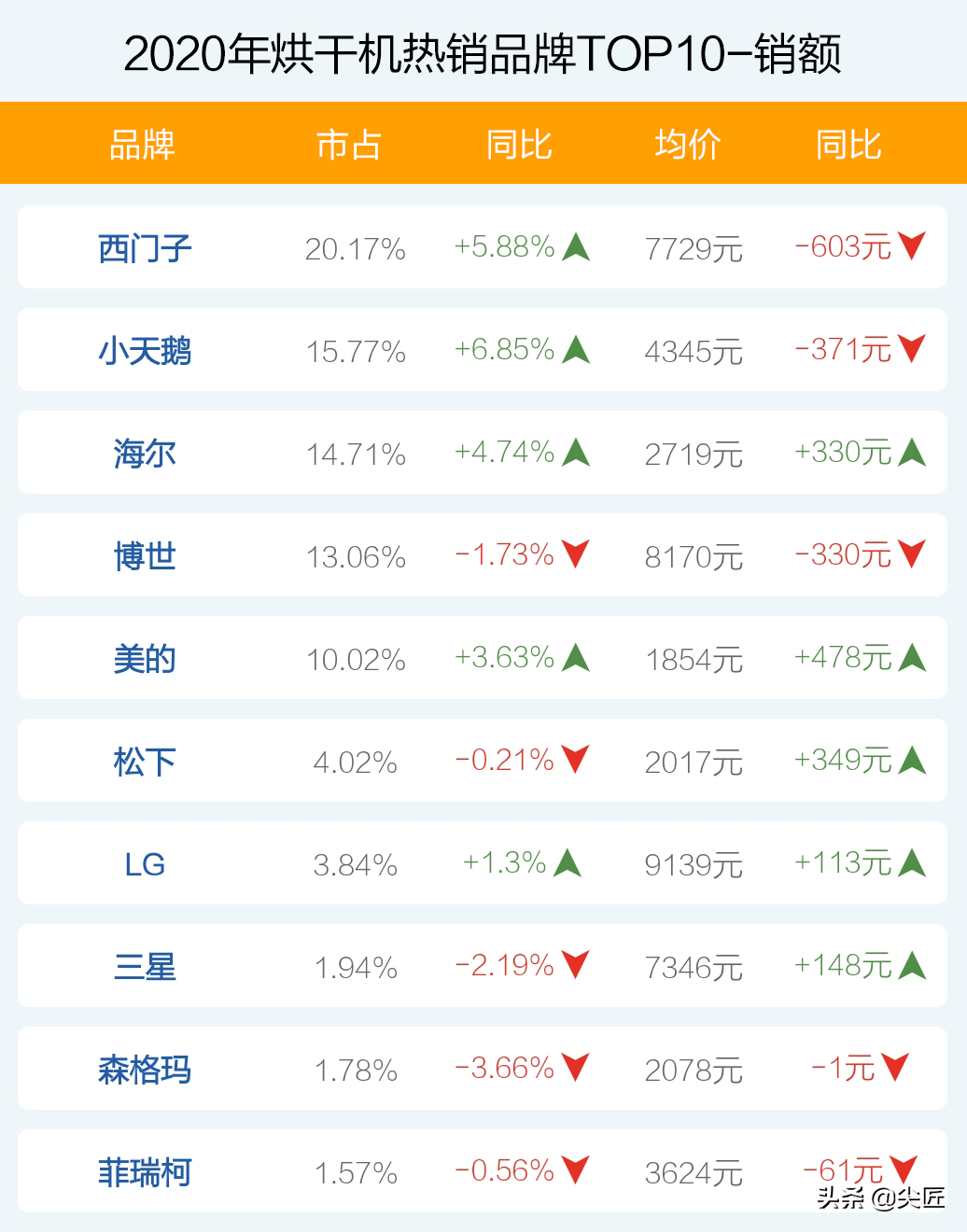Click the red down arrow next to -3.66%

pos(576,1068)
